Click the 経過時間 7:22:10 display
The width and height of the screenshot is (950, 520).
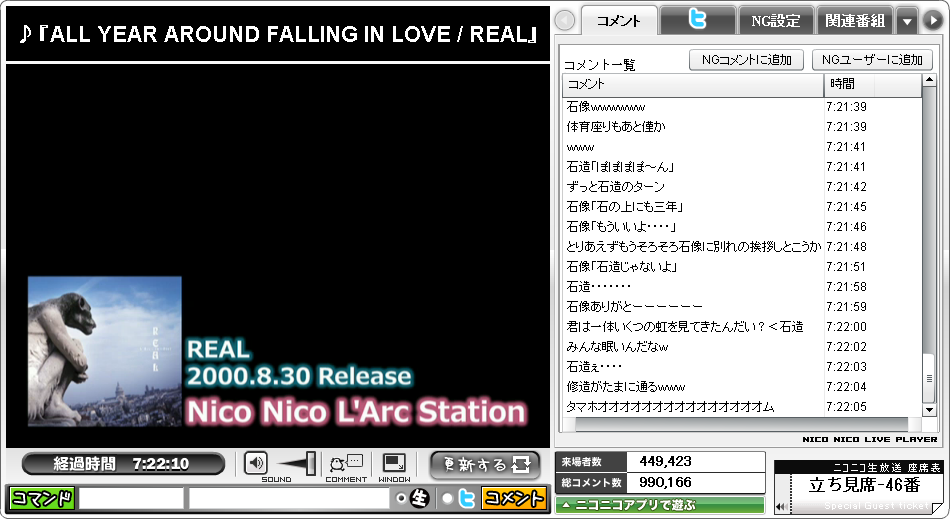pyautogui.click(x=123, y=464)
